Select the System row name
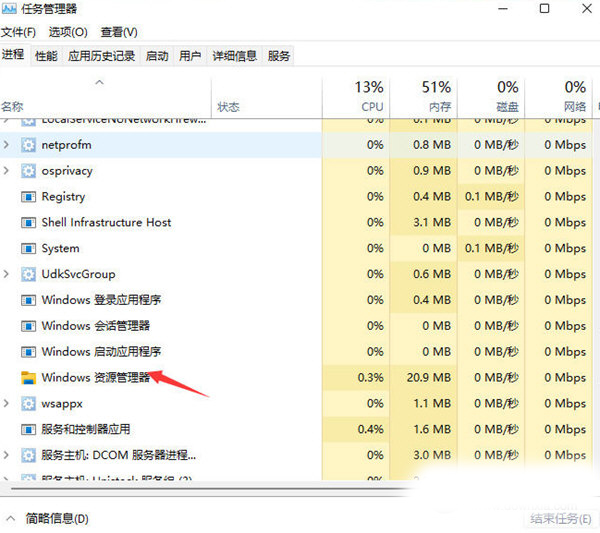The width and height of the screenshot is (600, 533). tap(60, 248)
